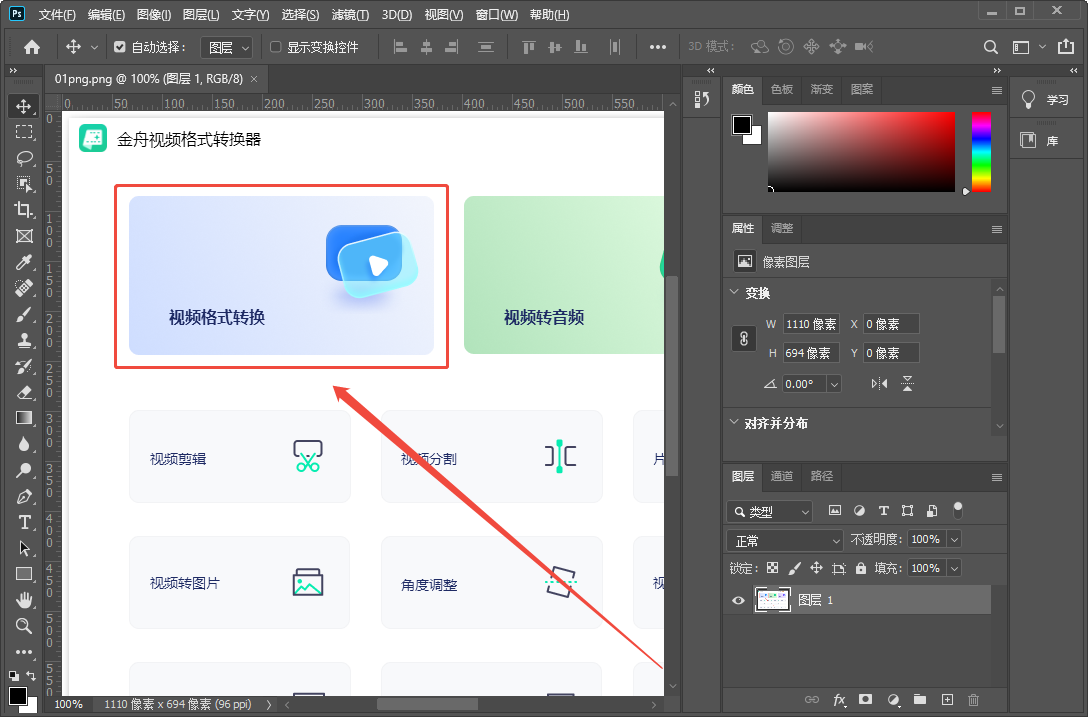Create a new layer
Screen dimensions: 1088x717
[x=947, y=700]
